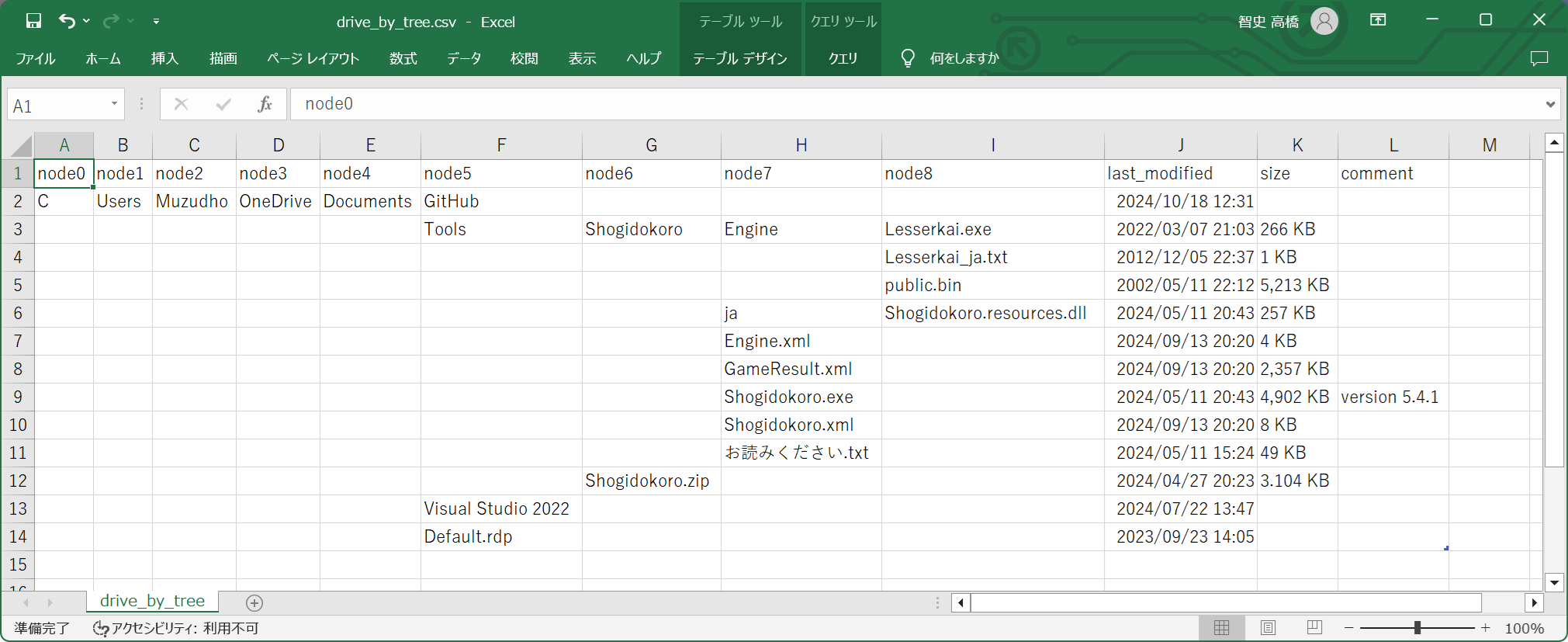Viewport: 1568px width, 642px height.
Task: Click cell containing Visual Studio 2022
Action: (x=501, y=508)
